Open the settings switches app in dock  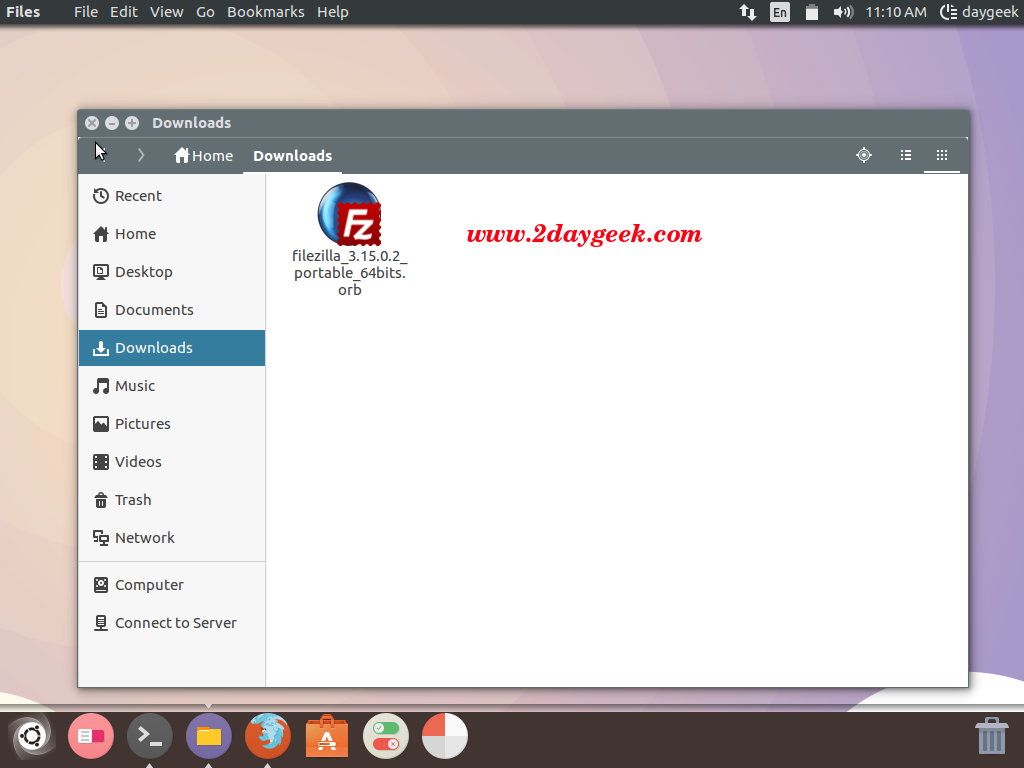(x=386, y=736)
